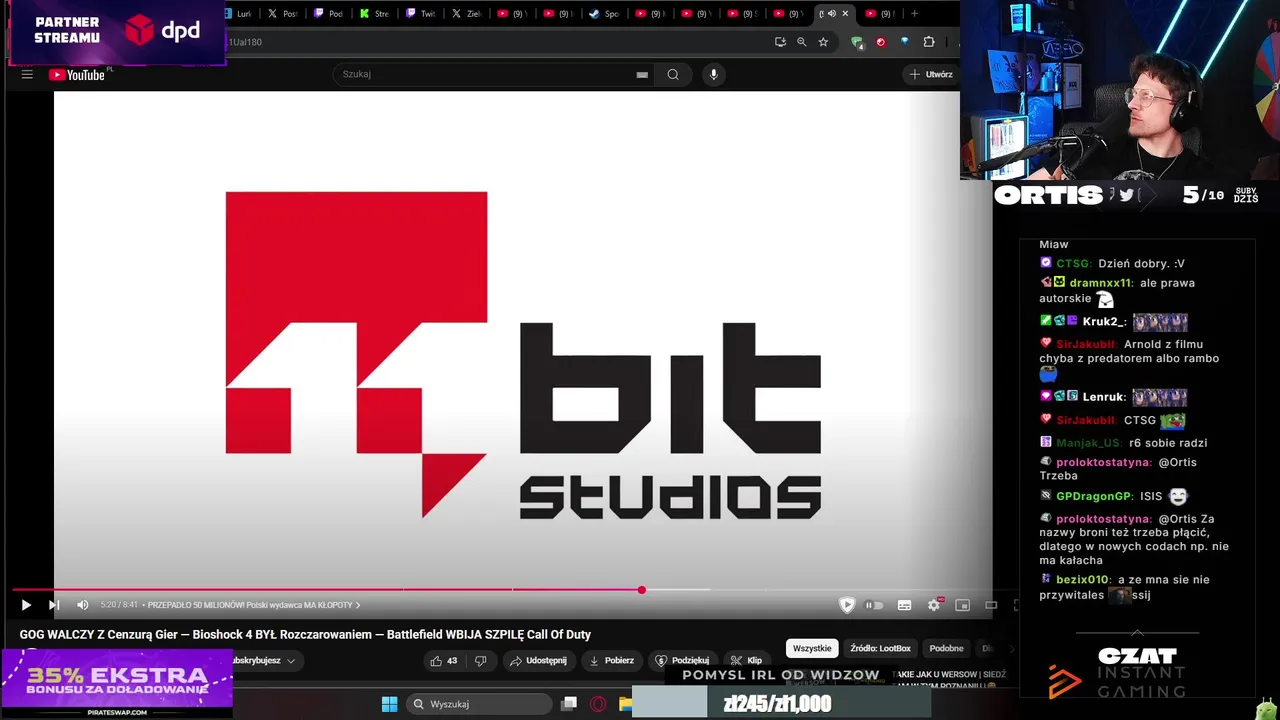Select the Podobne filter chip

946,649
